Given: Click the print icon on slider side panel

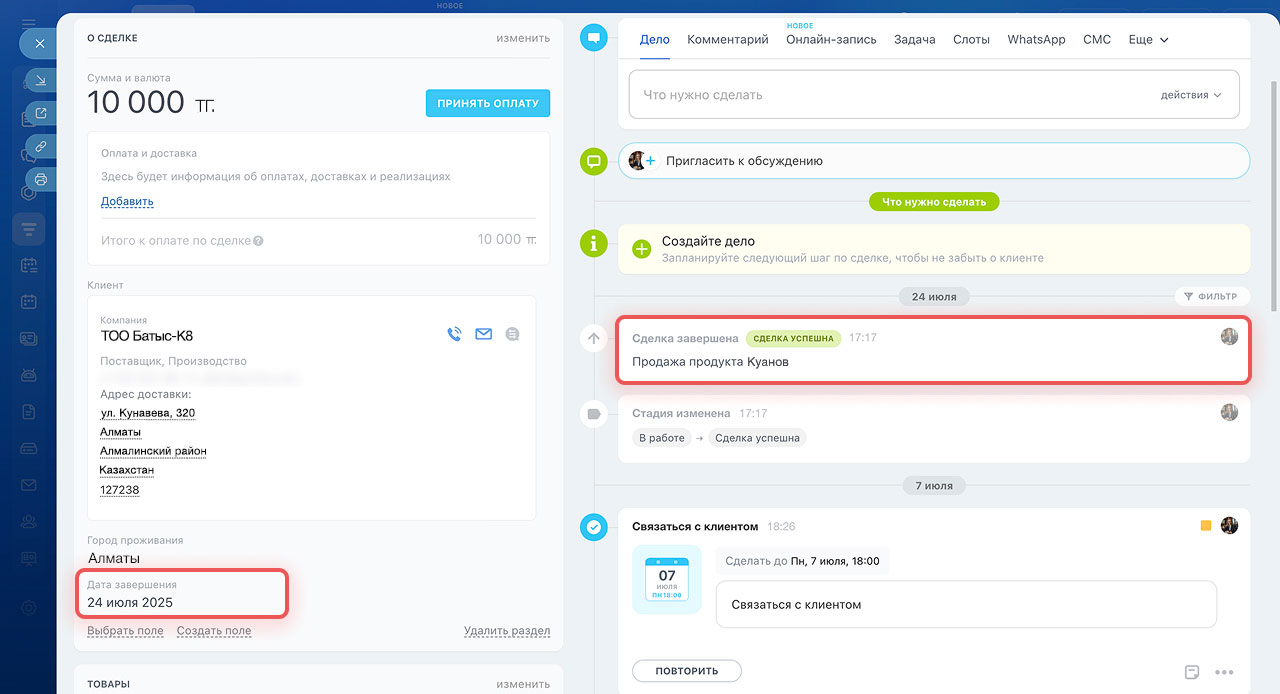Looking at the screenshot, I should pos(41,179).
